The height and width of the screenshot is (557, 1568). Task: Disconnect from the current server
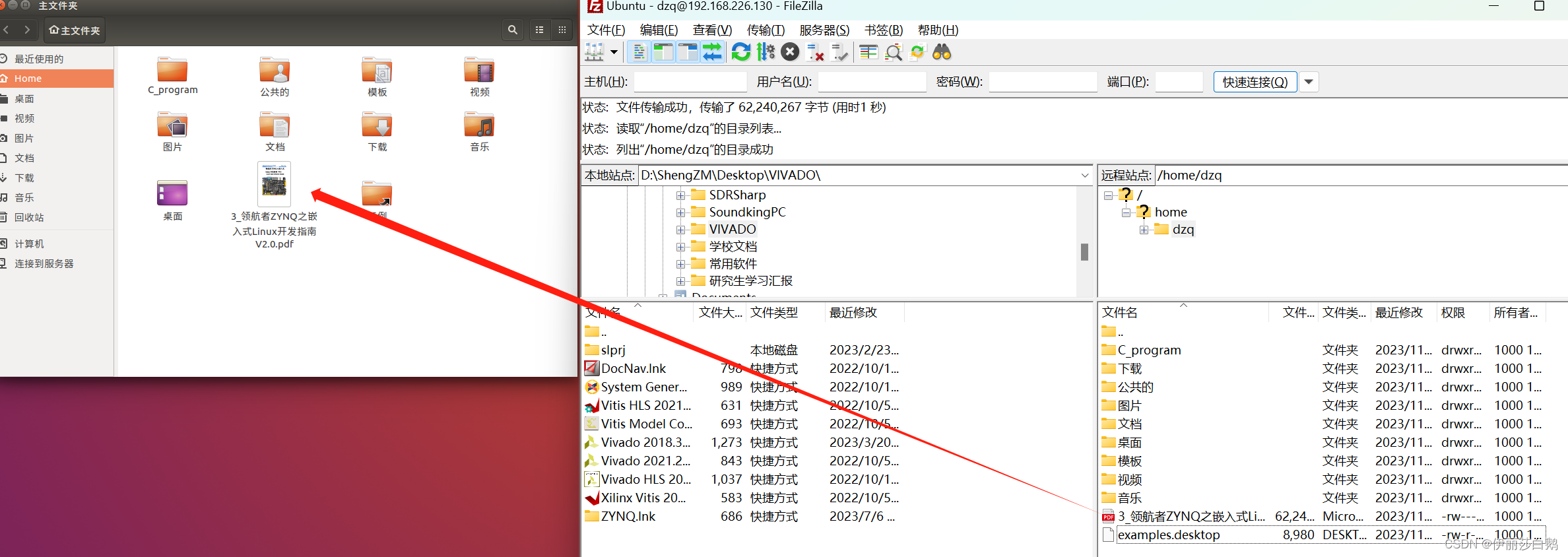tap(815, 52)
